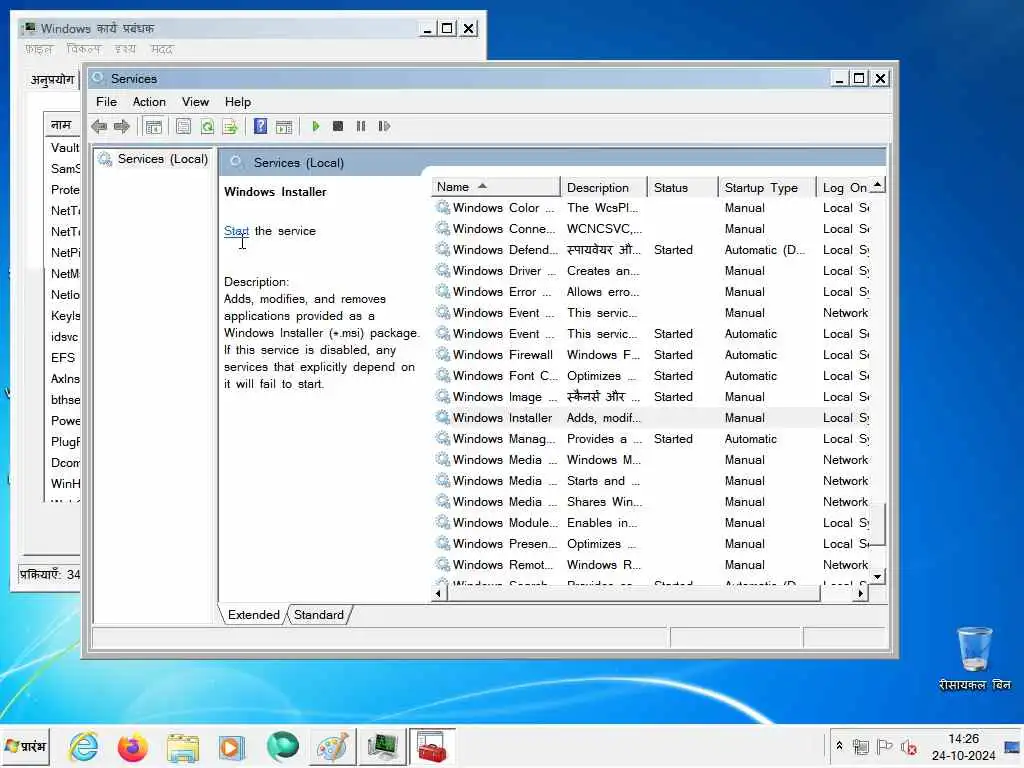
Task: Select the Windows Error service row
Action: click(x=651, y=292)
